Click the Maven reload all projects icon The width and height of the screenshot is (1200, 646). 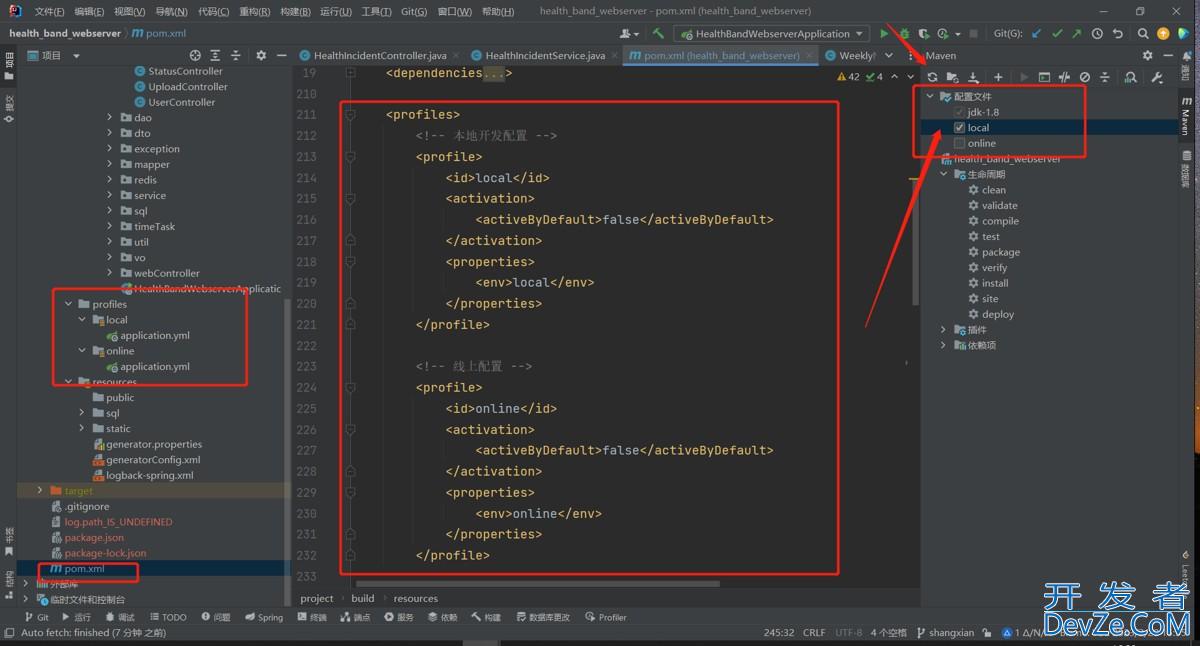(x=932, y=77)
